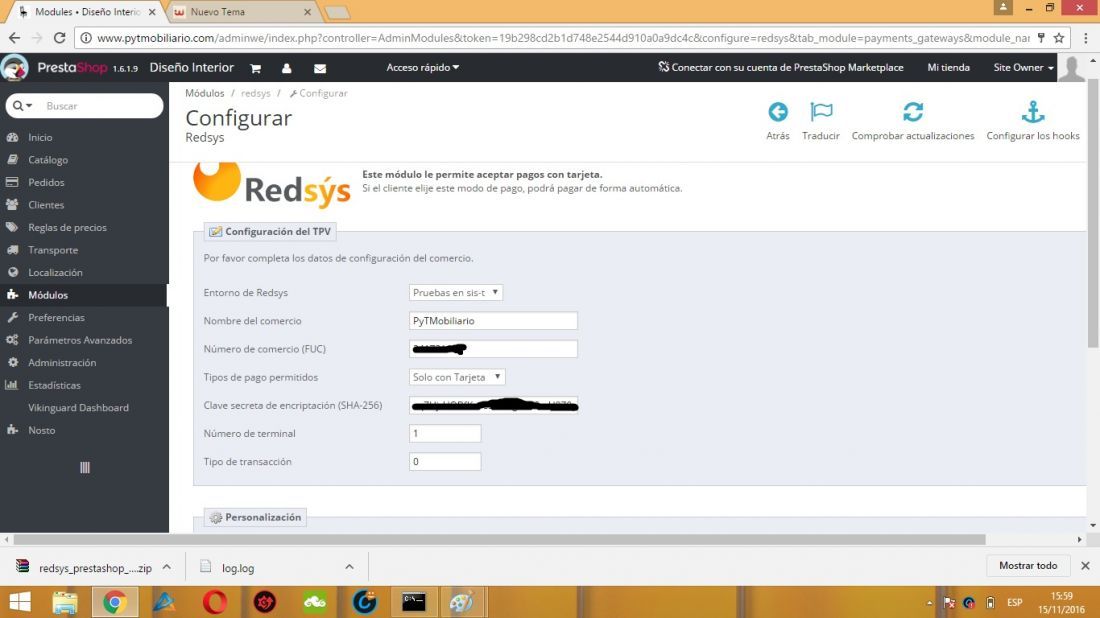Expand the Acceso rápido menu

(x=422, y=67)
